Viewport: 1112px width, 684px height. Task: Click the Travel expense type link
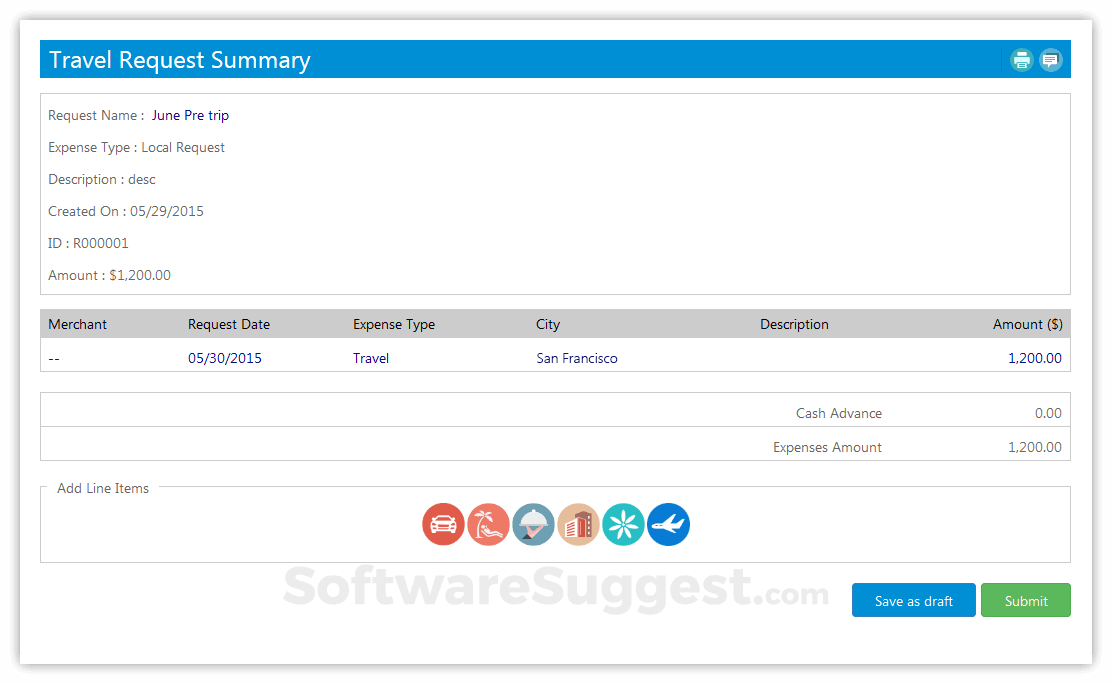(370, 358)
